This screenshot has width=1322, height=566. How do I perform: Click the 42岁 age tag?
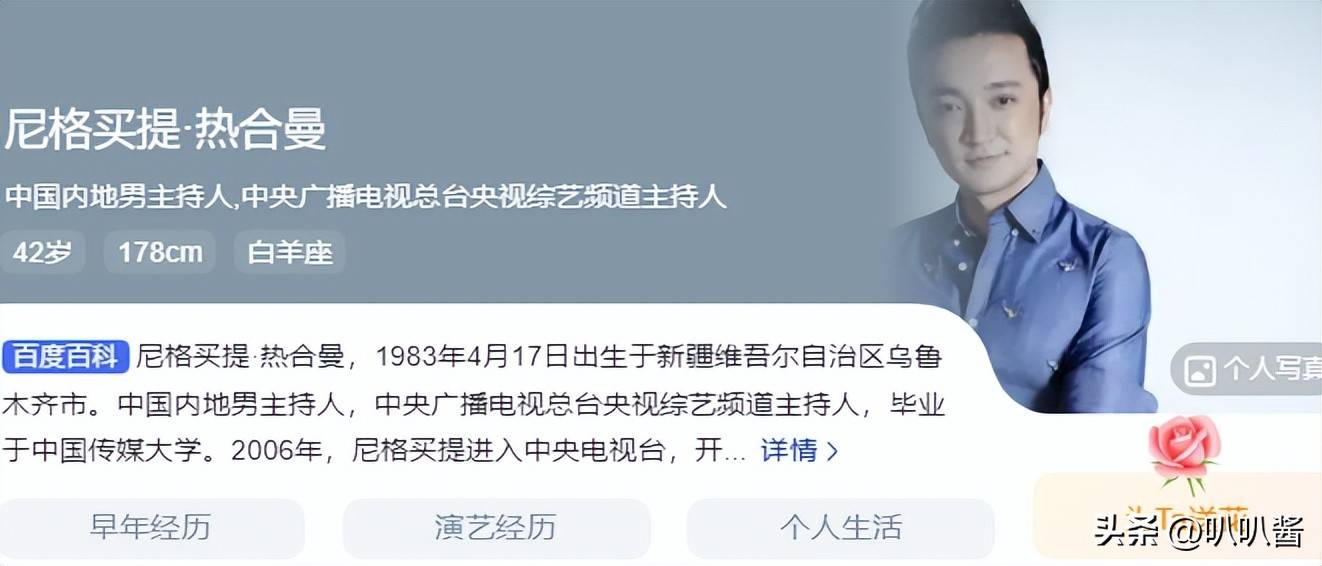coord(42,252)
